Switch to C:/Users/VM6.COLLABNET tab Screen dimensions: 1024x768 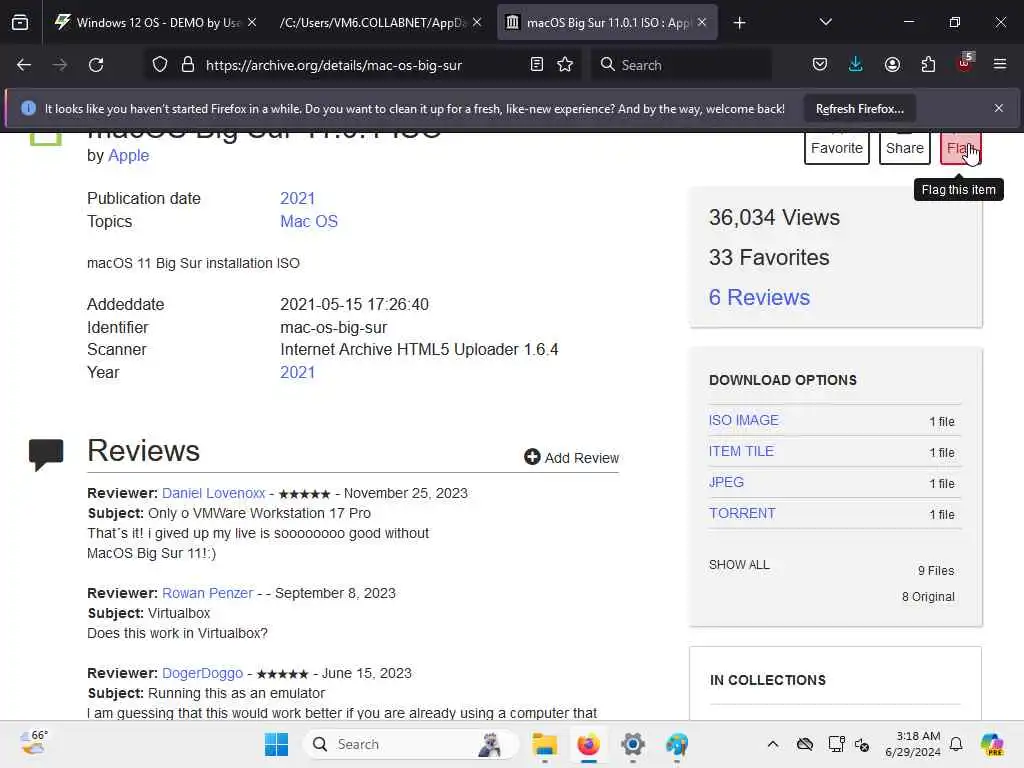click(x=372, y=23)
